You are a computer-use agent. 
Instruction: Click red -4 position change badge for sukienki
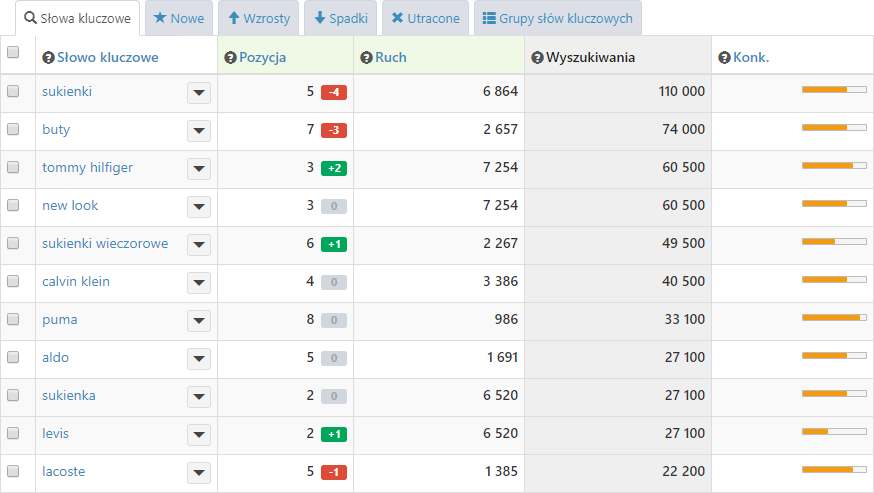(333, 92)
